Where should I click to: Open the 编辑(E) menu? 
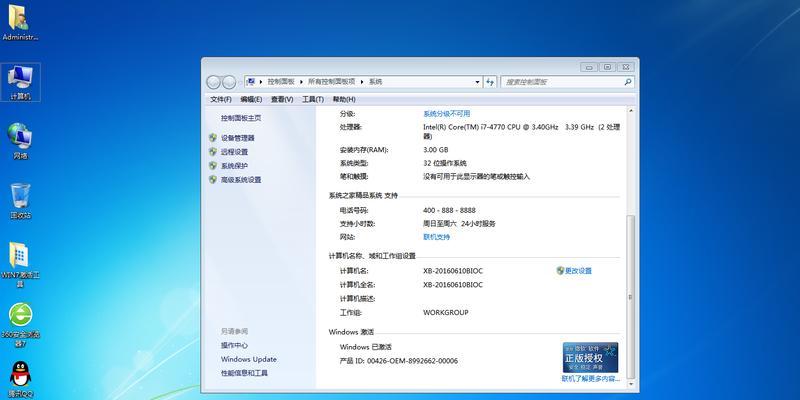point(252,99)
